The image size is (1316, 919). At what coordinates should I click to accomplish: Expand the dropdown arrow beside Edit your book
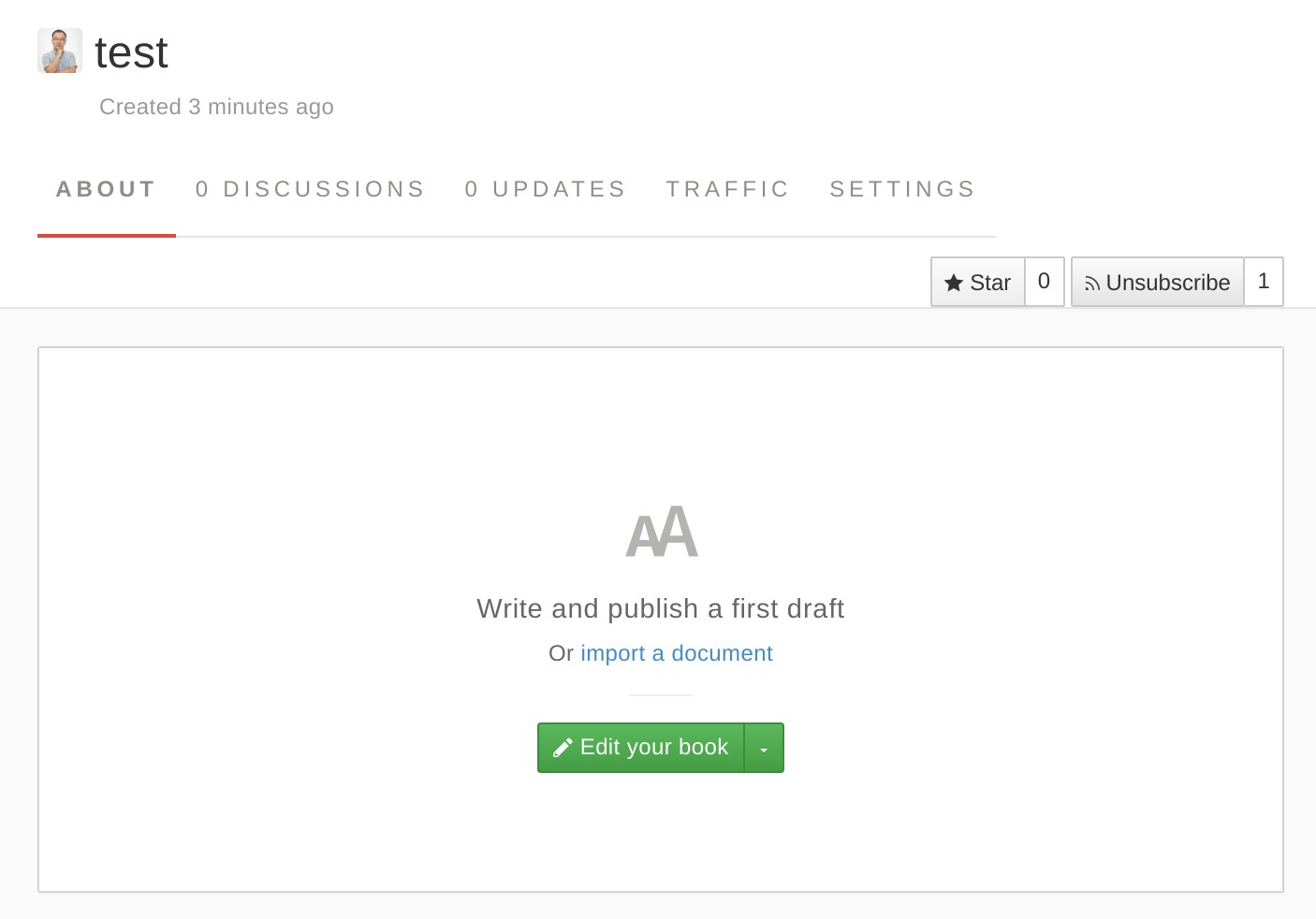[764, 749]
